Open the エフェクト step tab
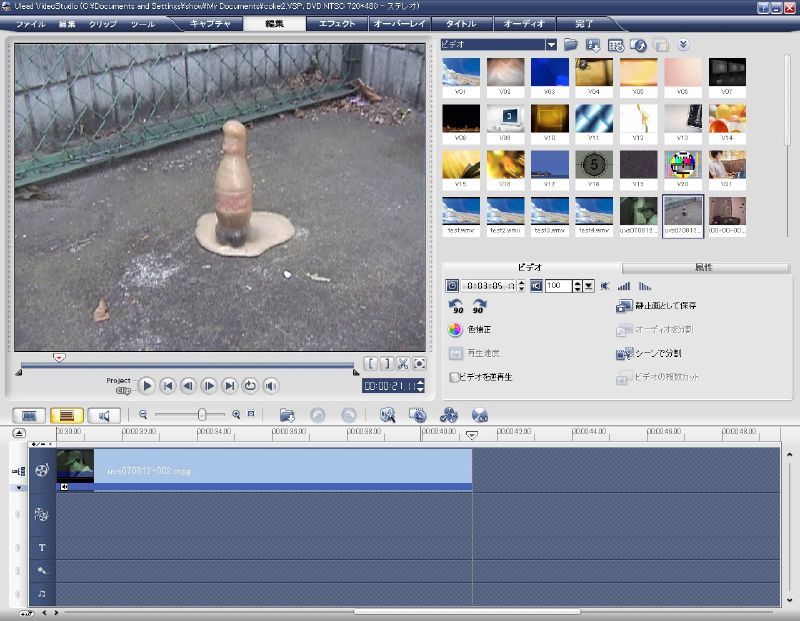Screen dimensions: 800x621 coord(336,23)
